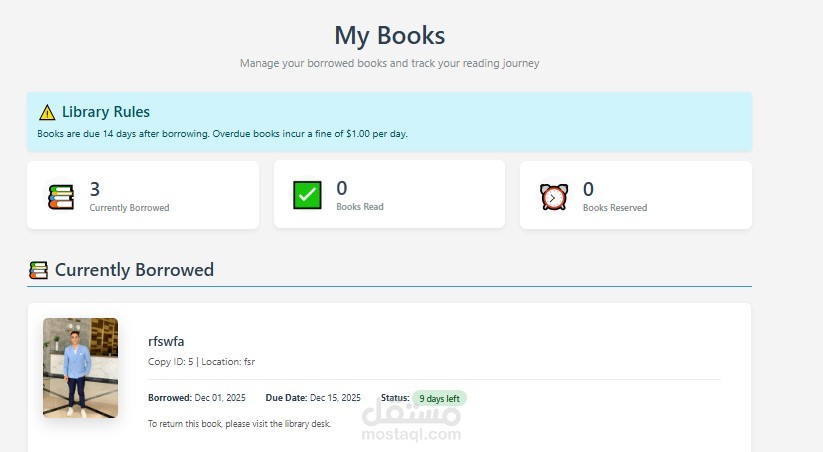823x452 pixels.
Task: Click the alarm clock icon for Books Reserved
Action: pos(554,197)
